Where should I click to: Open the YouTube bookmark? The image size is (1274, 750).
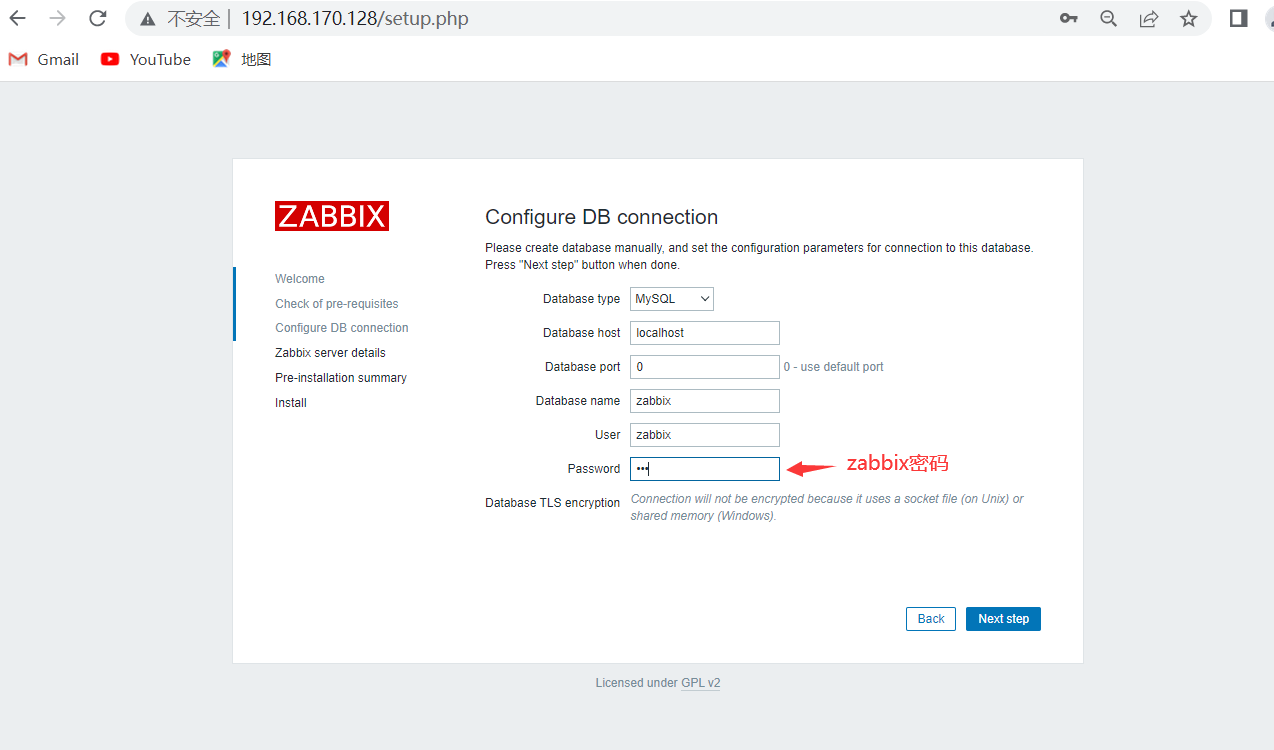[x=146, y=59]
